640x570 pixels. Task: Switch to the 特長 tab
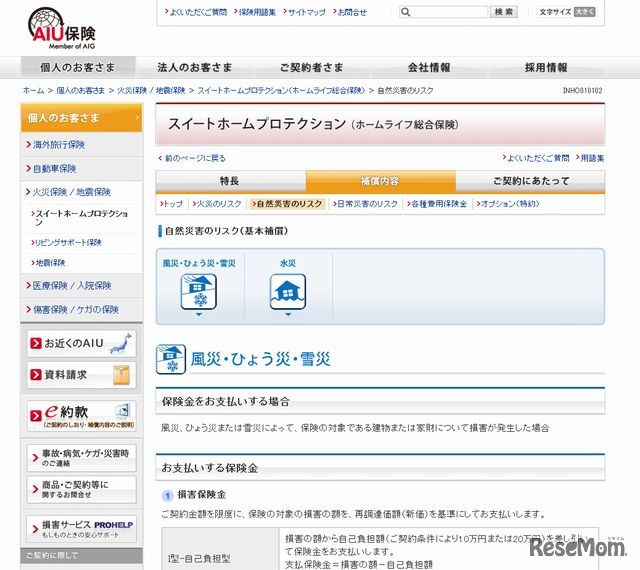point(231,181)
